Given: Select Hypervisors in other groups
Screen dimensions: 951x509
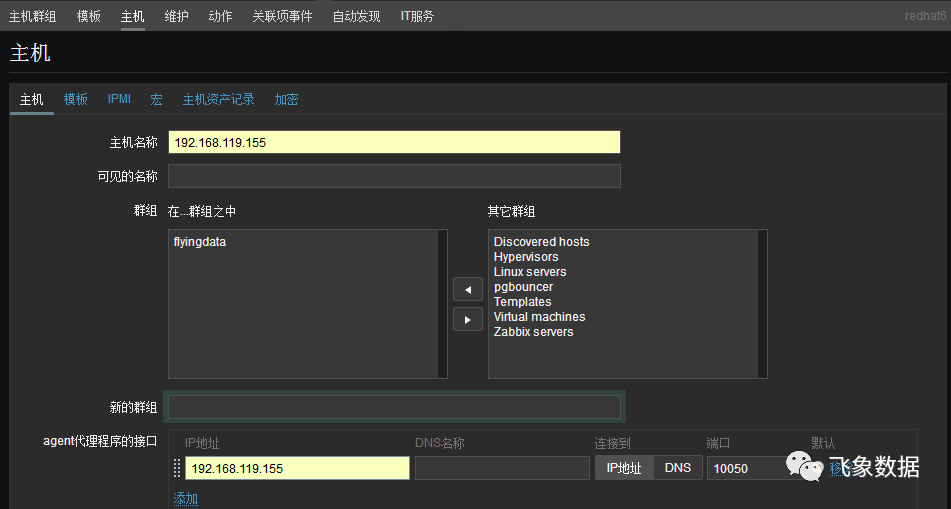Looking at the screenshot, I should (x=526, y=257).
